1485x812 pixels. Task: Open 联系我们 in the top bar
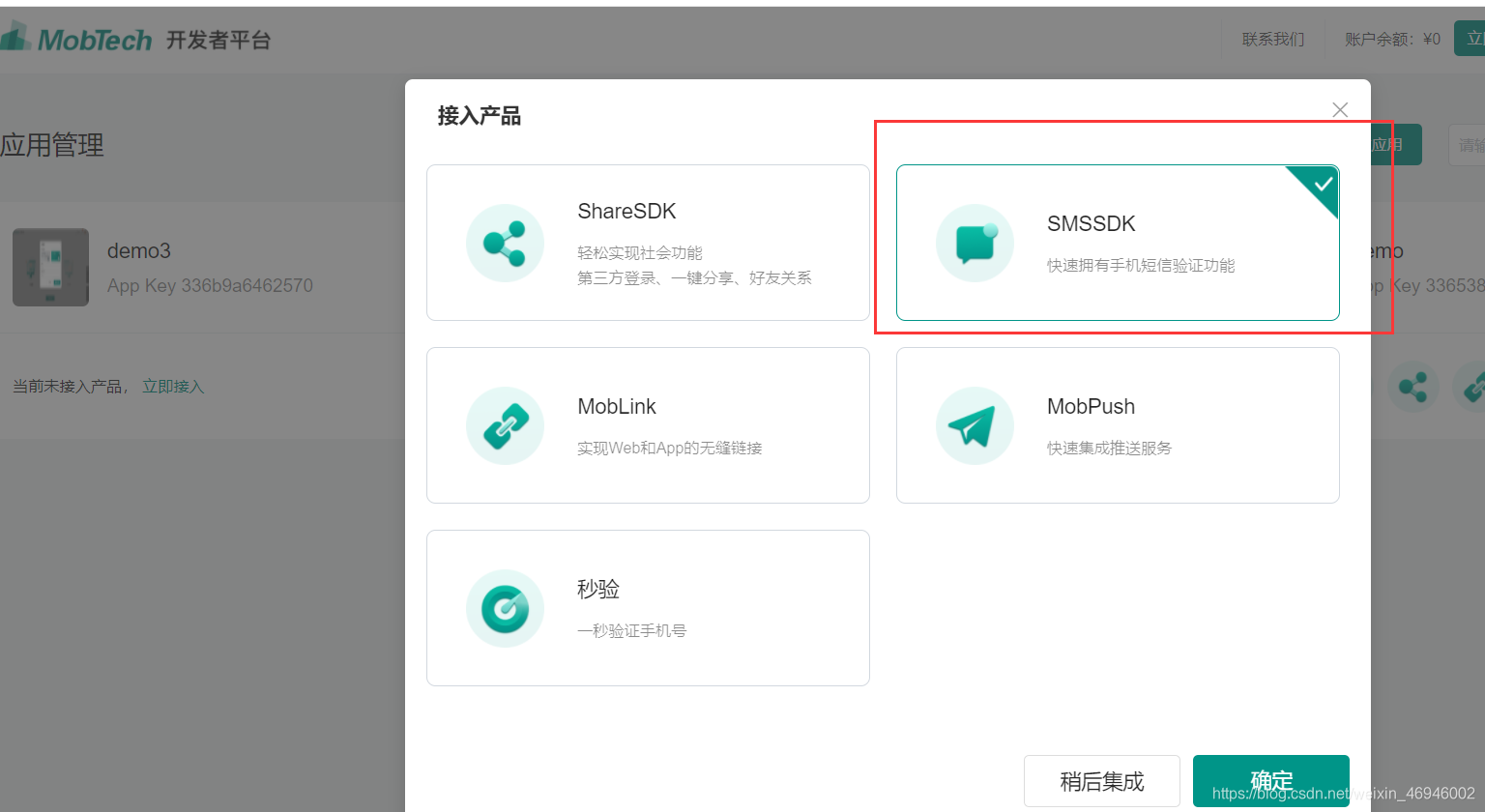1273,40
